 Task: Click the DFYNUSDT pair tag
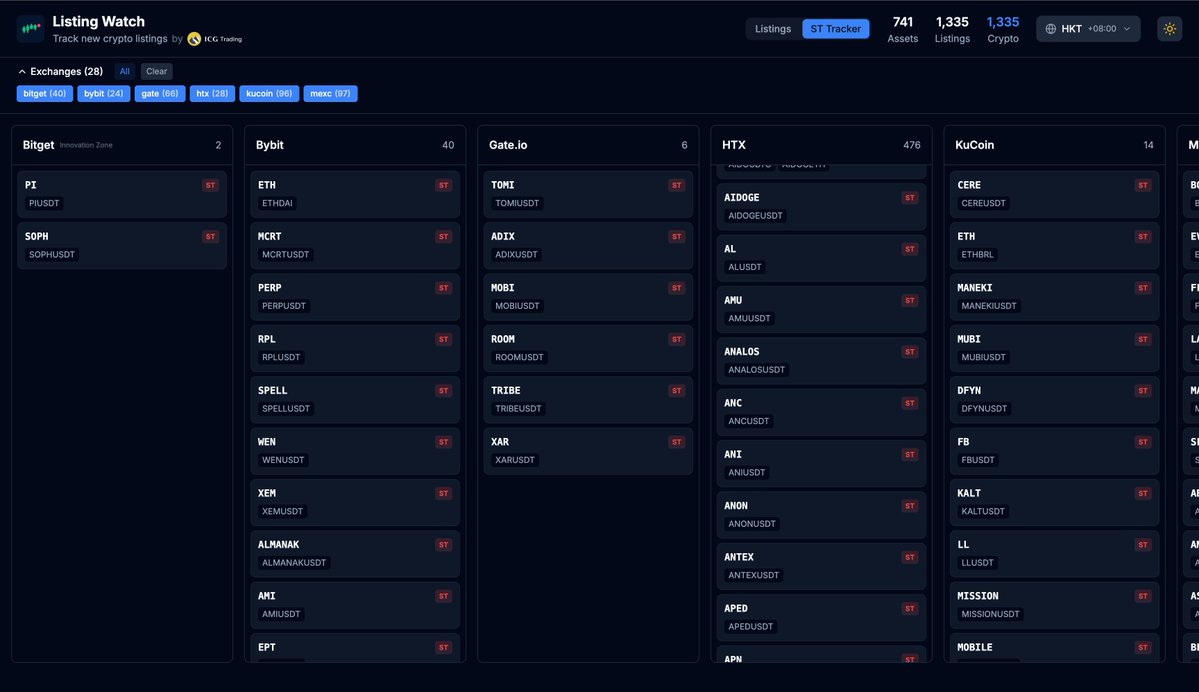[984, 408]
